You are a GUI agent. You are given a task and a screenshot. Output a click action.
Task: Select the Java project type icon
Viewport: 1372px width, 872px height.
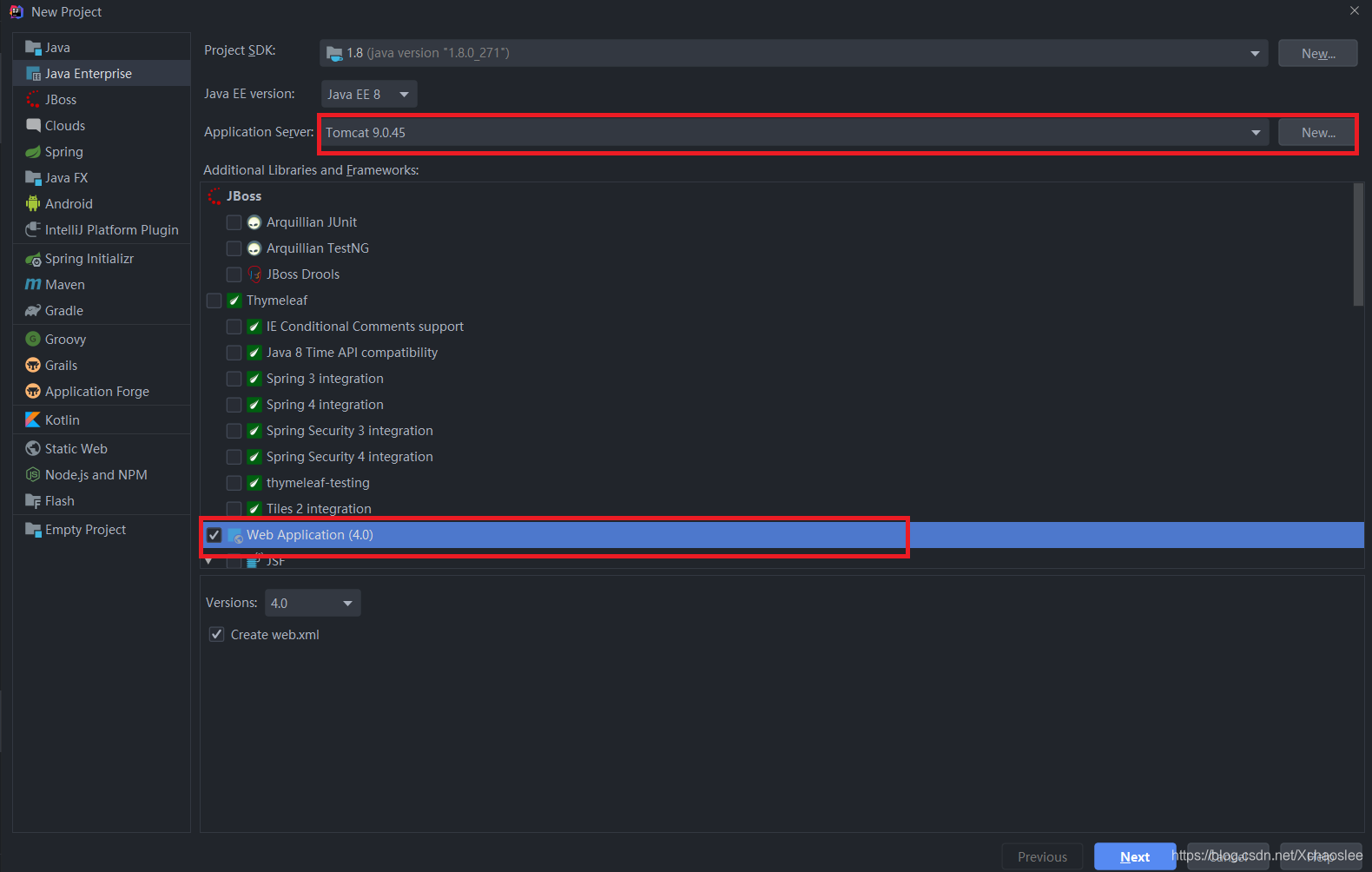(33, 48)
